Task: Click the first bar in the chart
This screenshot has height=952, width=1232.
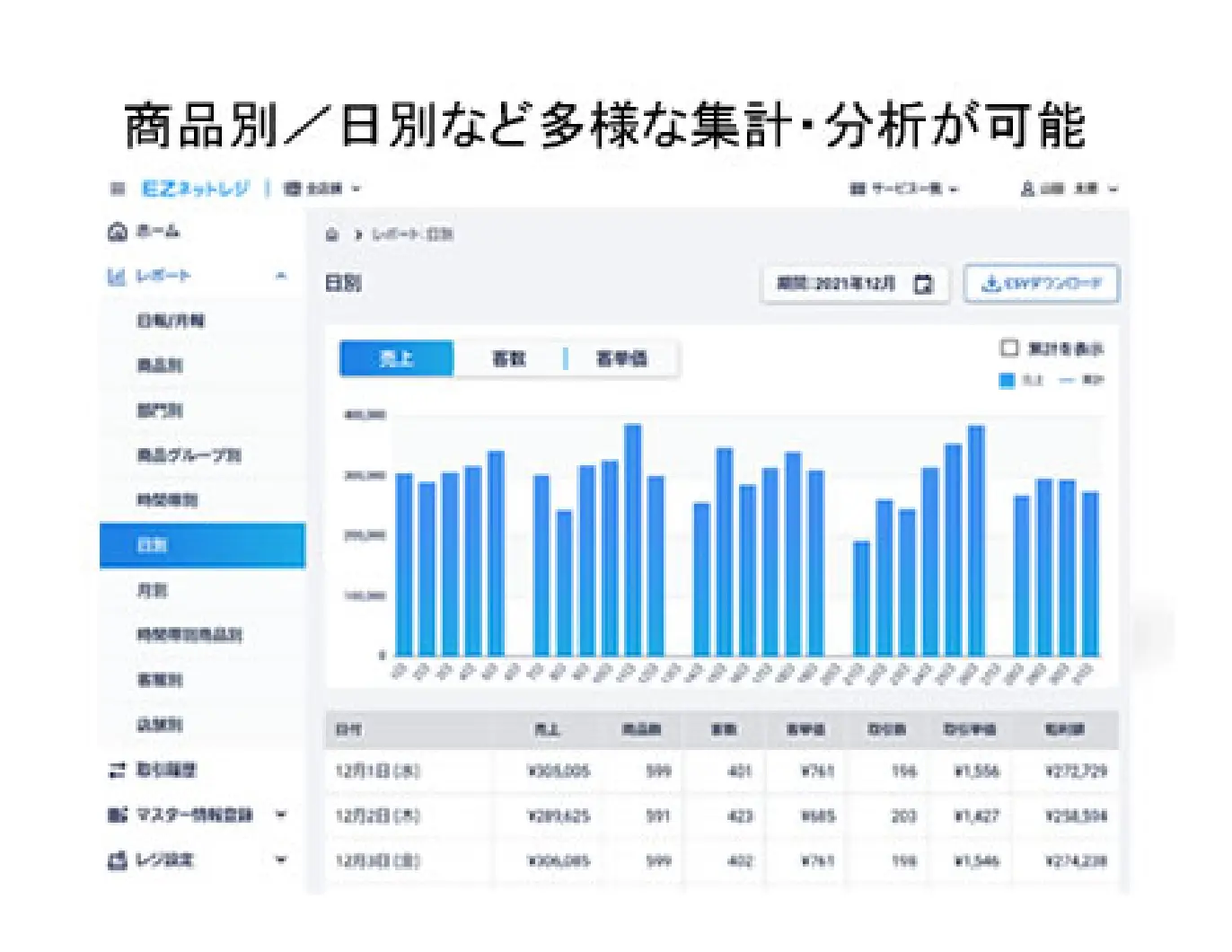Action: tap(404, 565)
